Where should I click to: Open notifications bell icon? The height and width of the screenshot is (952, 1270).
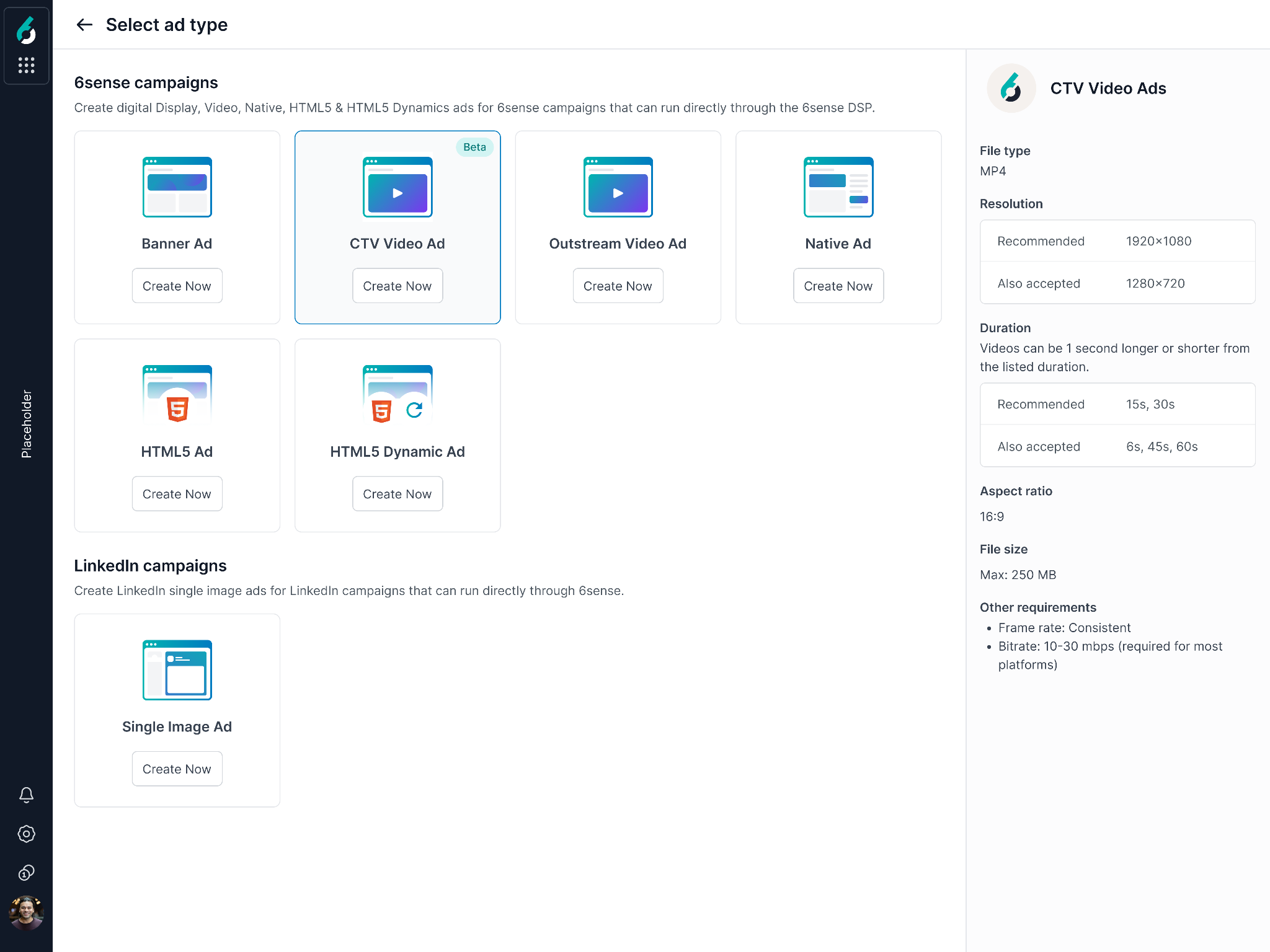pos(26,795)
